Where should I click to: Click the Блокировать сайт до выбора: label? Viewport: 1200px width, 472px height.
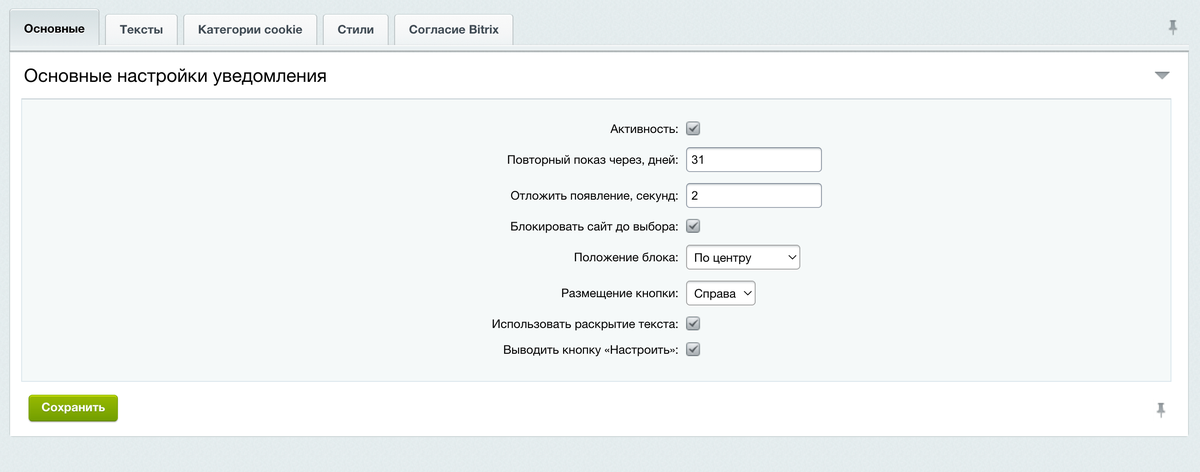(595, 226)
